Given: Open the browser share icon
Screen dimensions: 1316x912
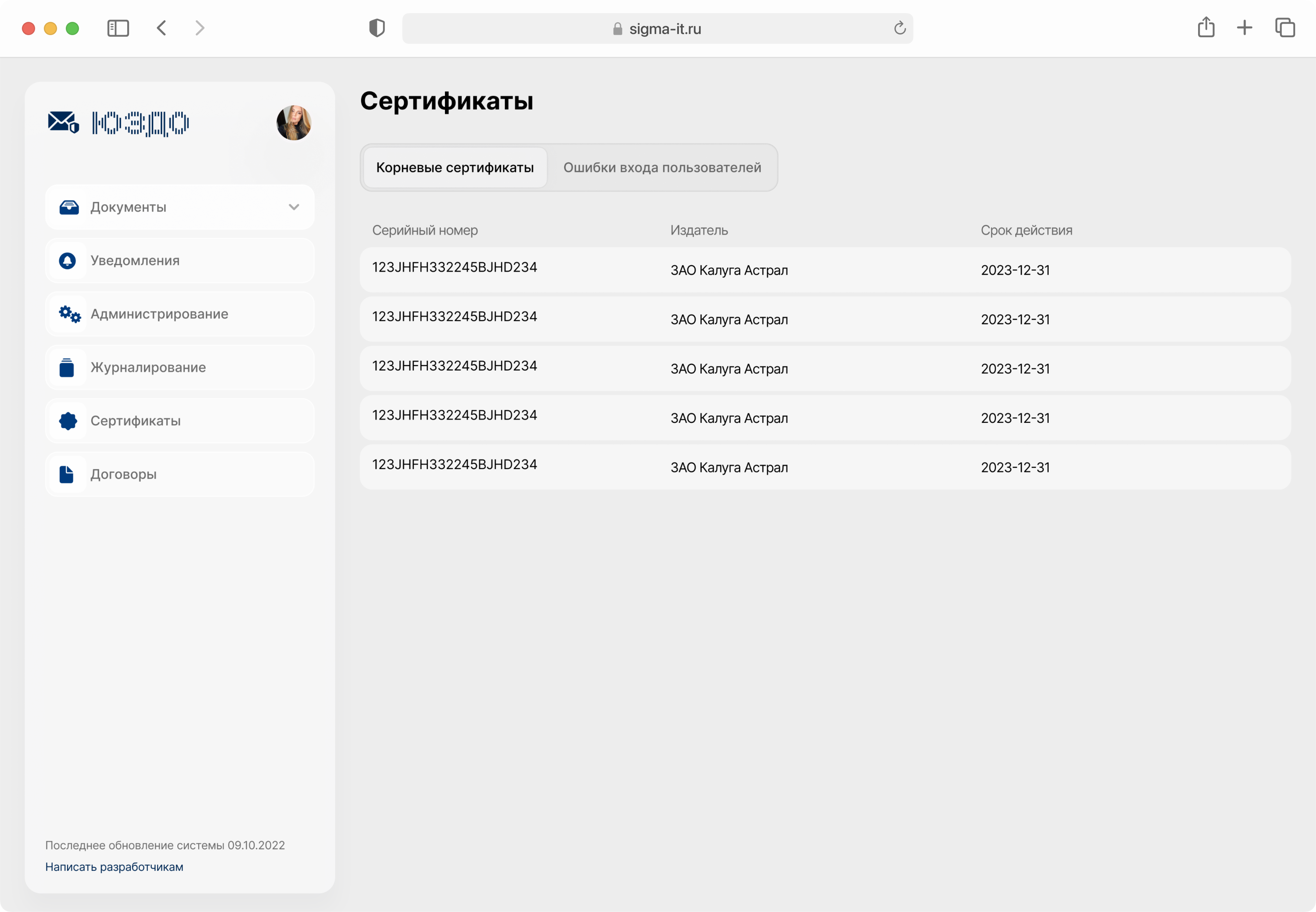Looking at the screenshot, I should 1206,27.
